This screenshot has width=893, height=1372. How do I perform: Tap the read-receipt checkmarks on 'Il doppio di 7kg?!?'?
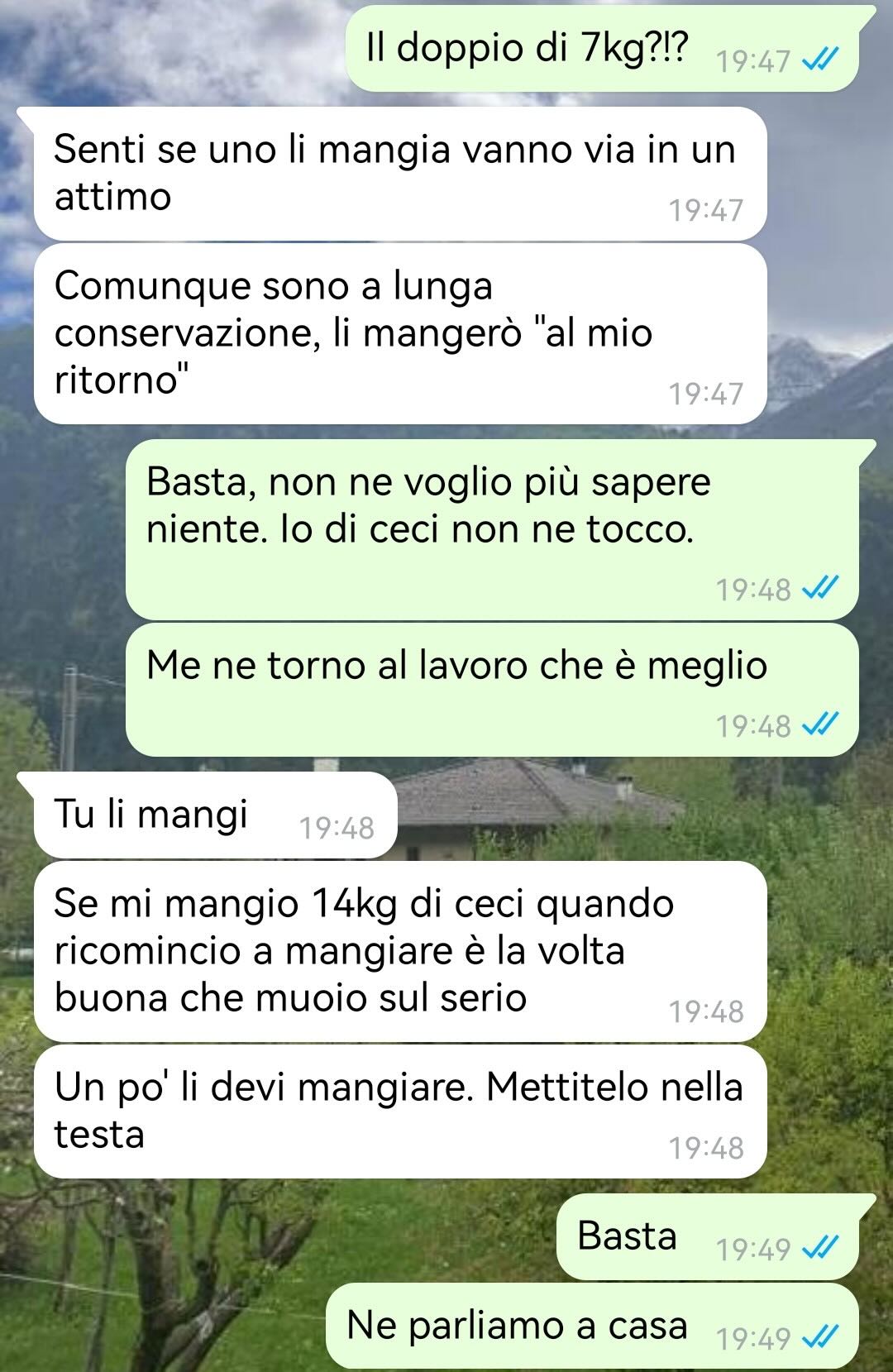tap(822, 60)
